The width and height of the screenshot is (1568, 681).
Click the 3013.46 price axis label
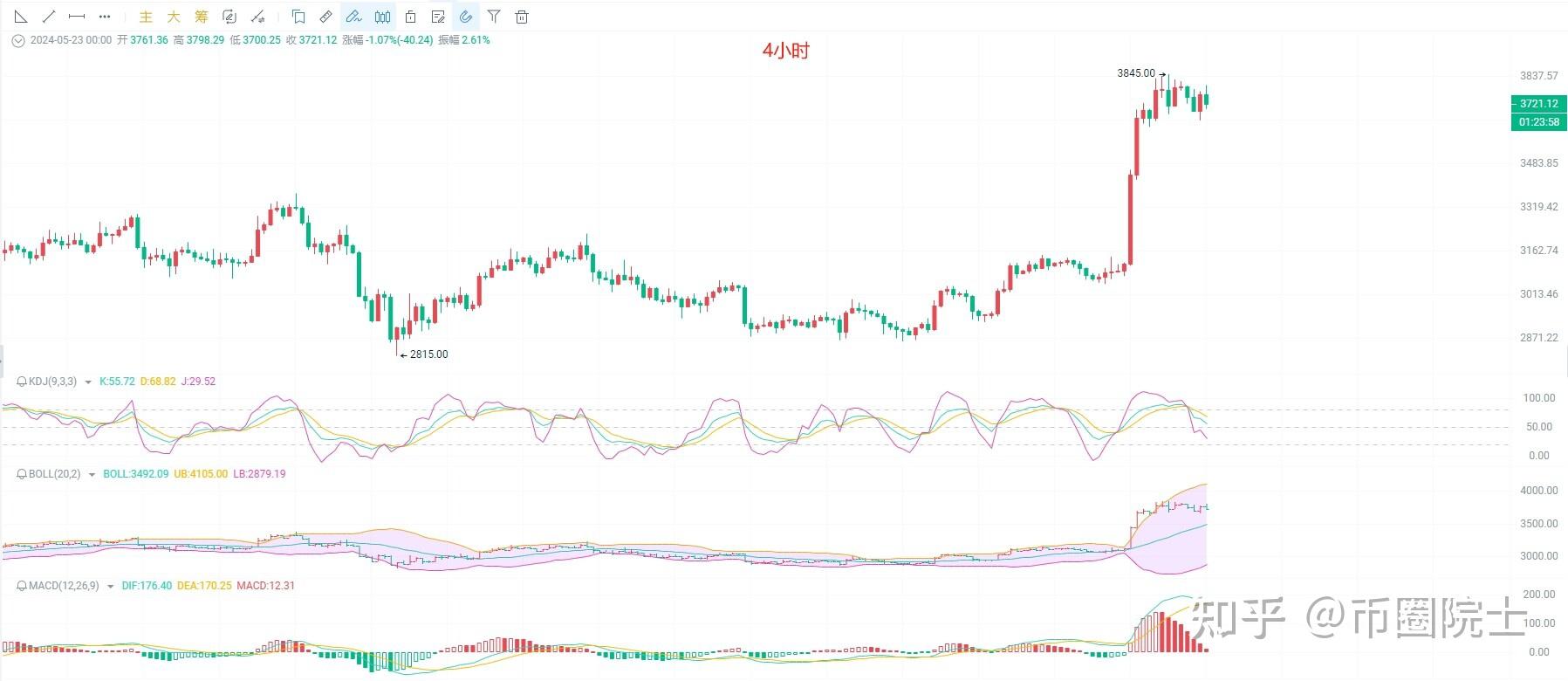[1538, 294]
